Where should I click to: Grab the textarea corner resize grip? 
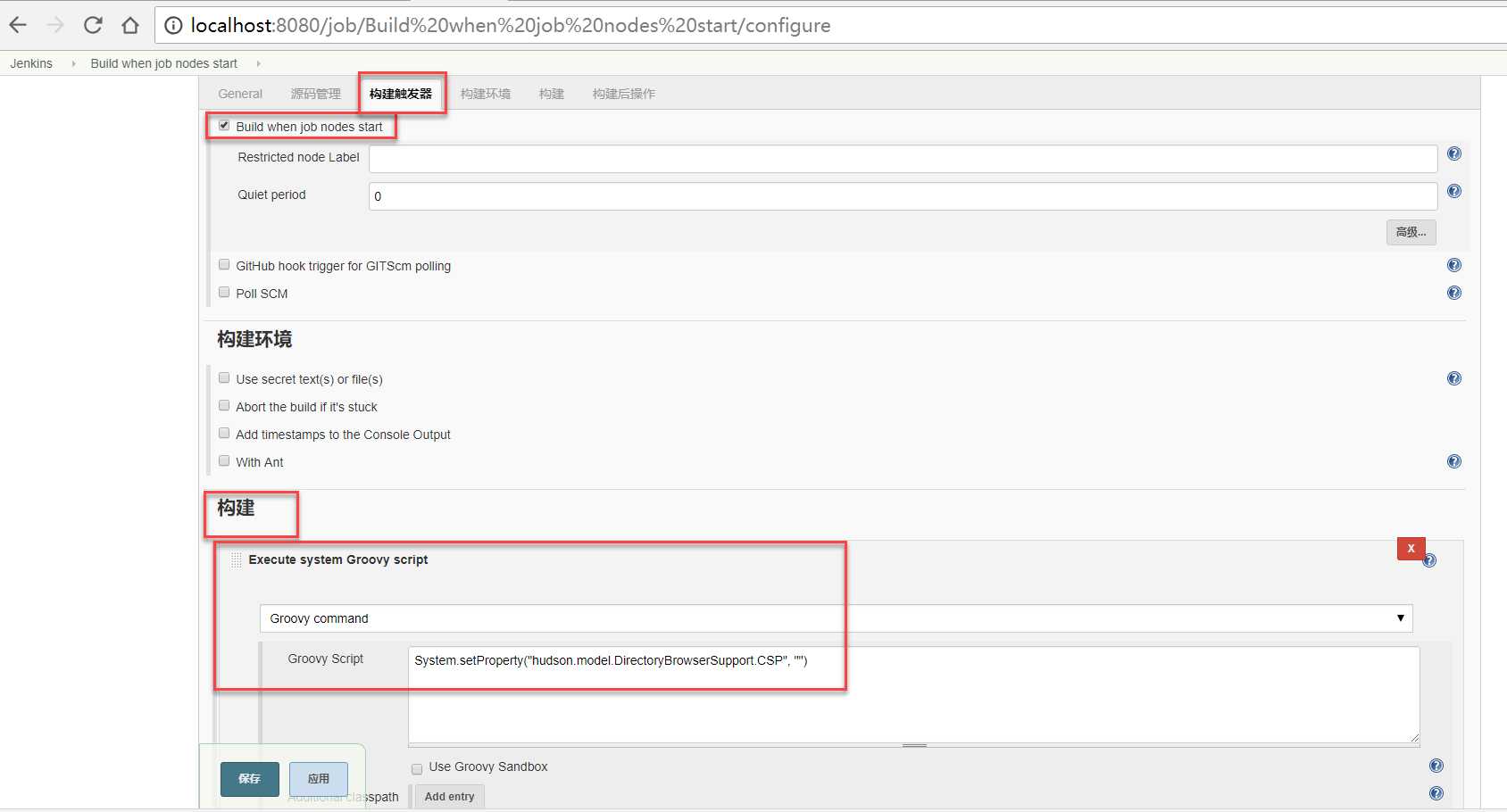1414,737
